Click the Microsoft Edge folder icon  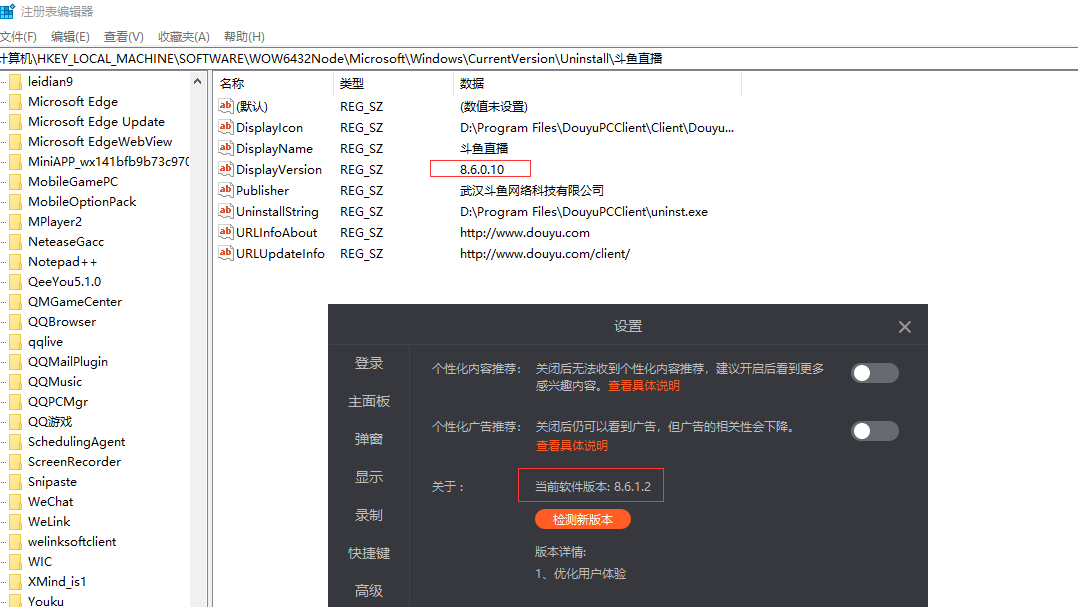coord(15,102)
